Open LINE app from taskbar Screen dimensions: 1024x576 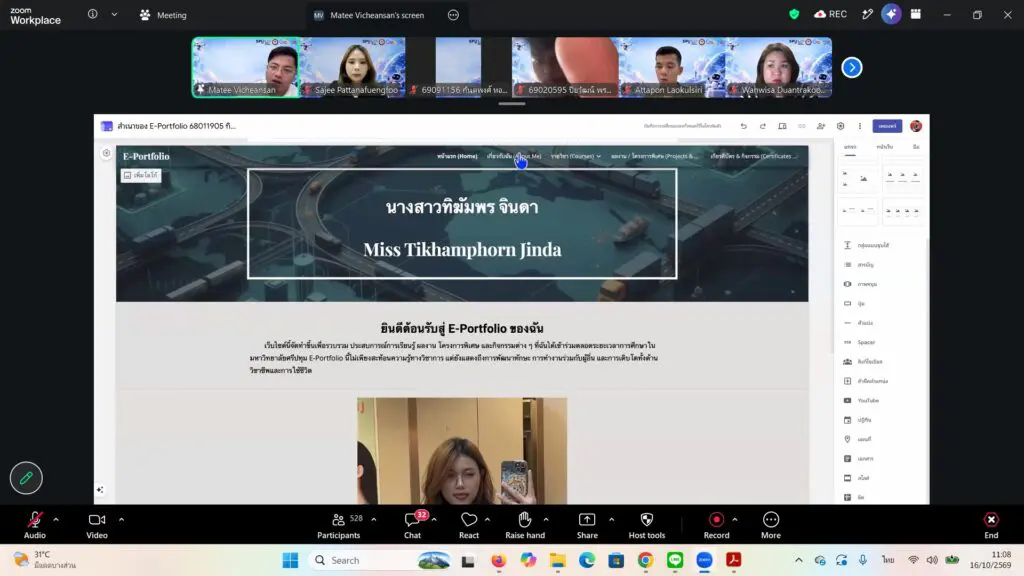(x=675, y=560)
